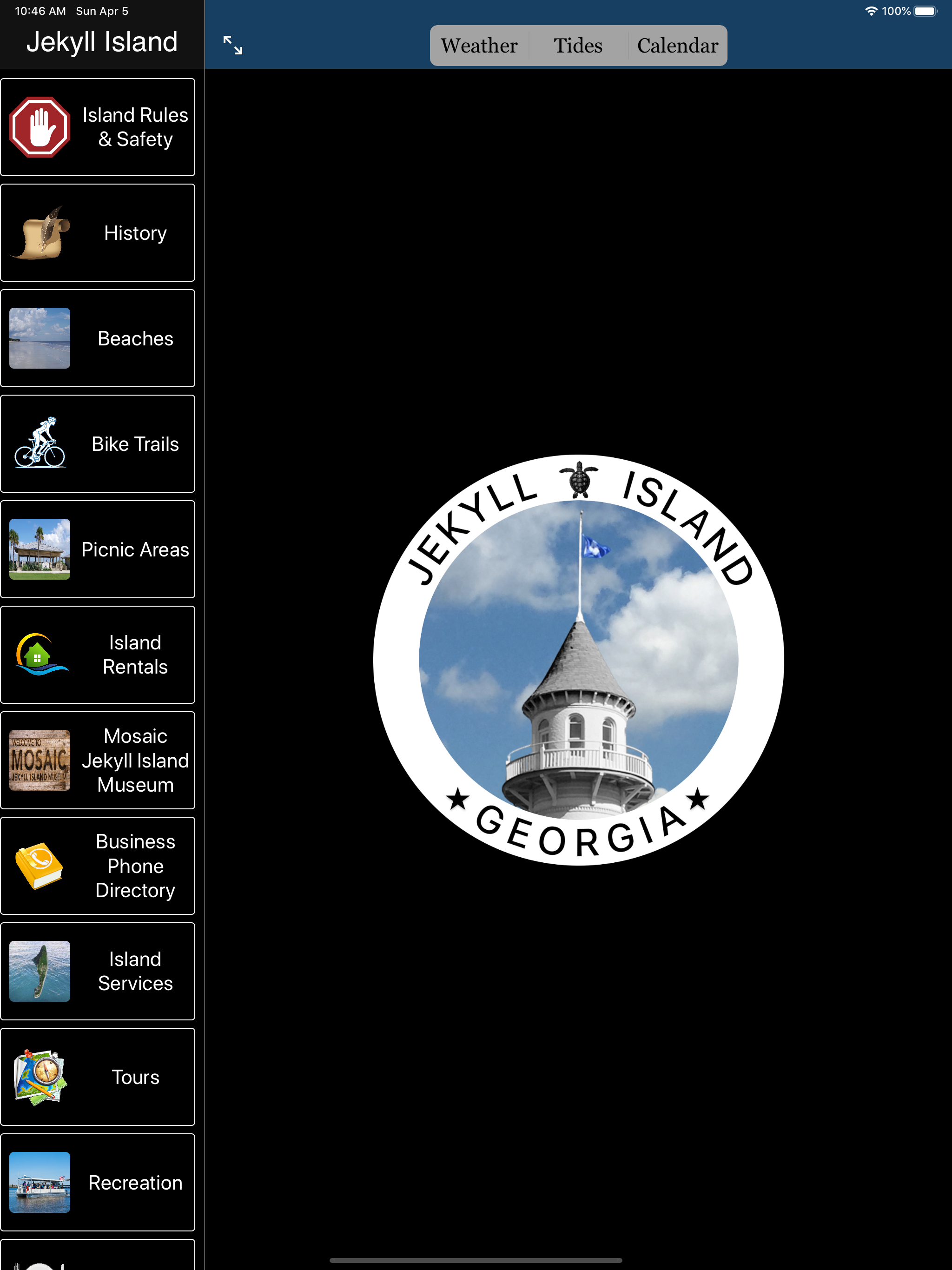Switch to the Tides tab
The height and width of the screenshot is (1270, 952).
pos(578,46)
